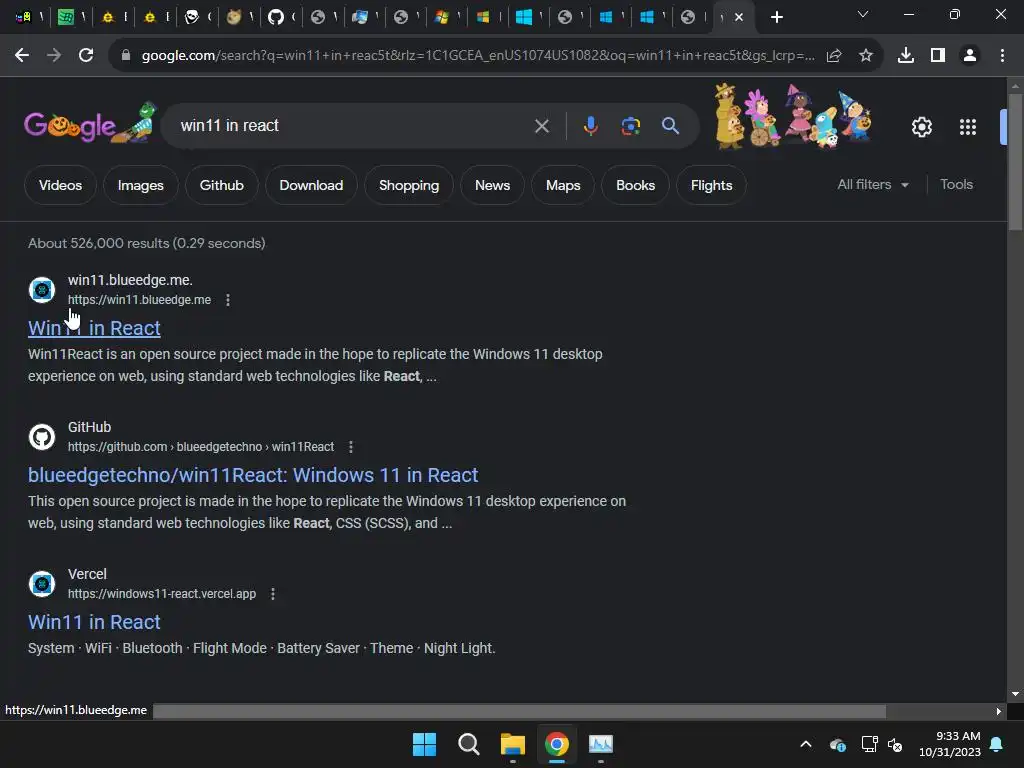Open the muted volume tray icon

895,744
